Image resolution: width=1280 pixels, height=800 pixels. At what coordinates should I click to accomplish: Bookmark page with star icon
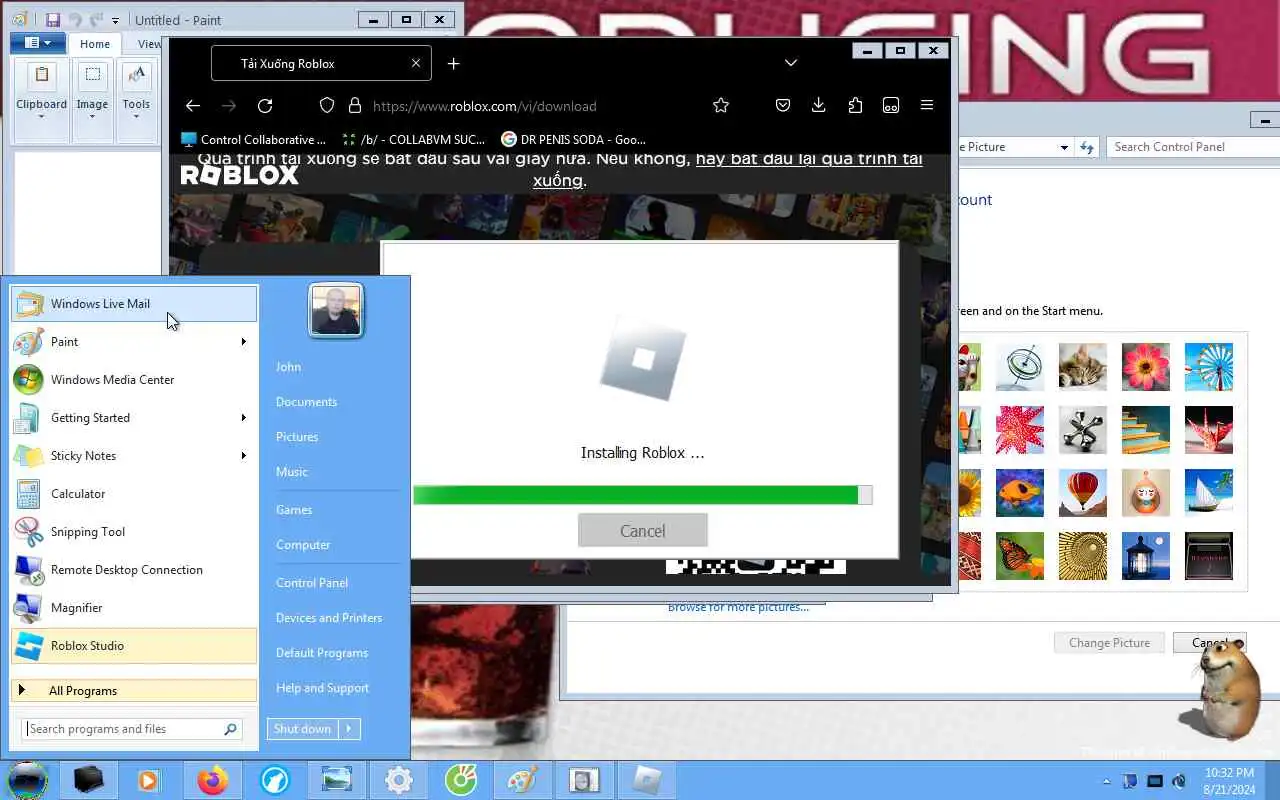721,106
